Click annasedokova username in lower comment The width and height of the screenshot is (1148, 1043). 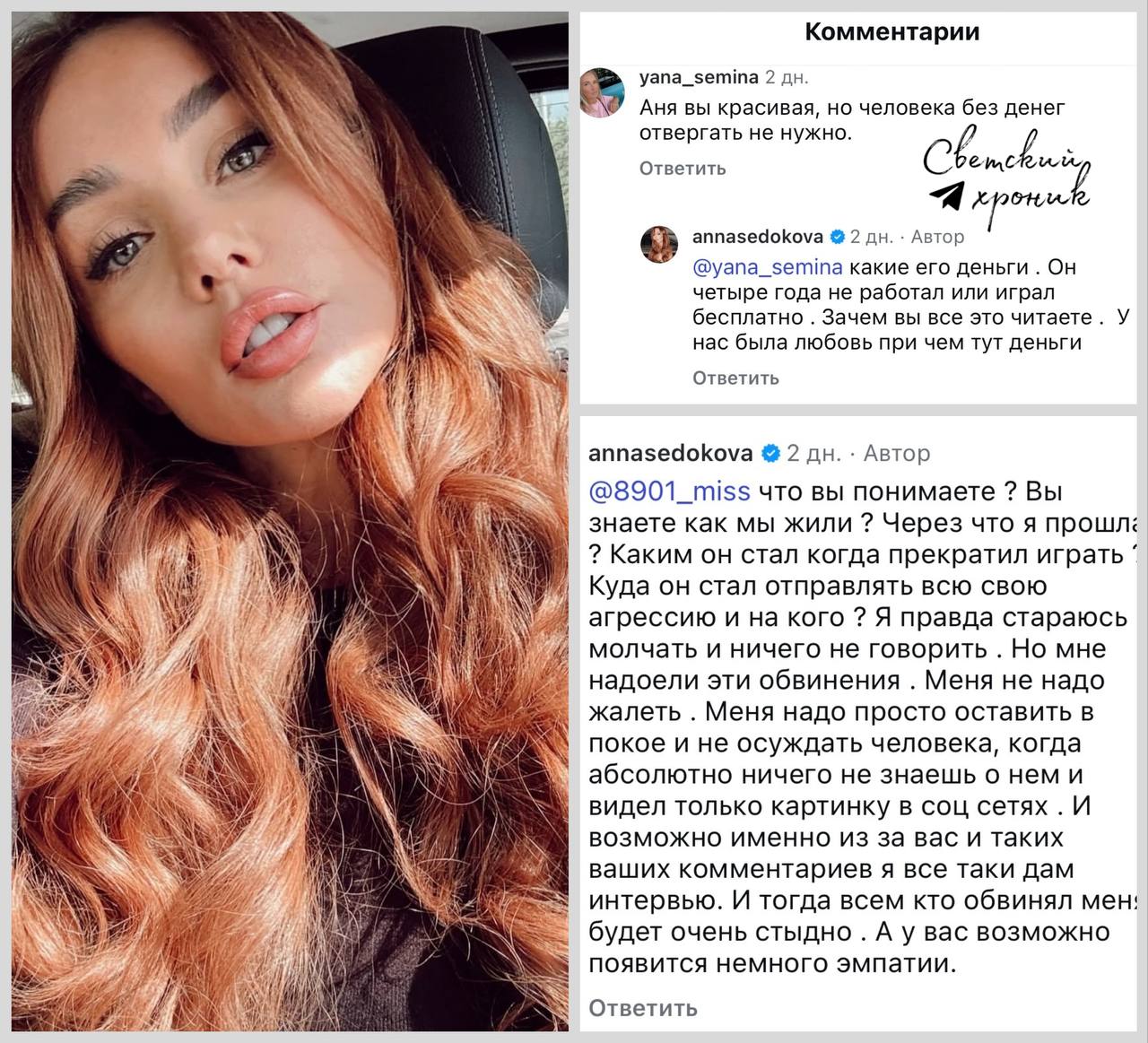click(x=671, y=454)
